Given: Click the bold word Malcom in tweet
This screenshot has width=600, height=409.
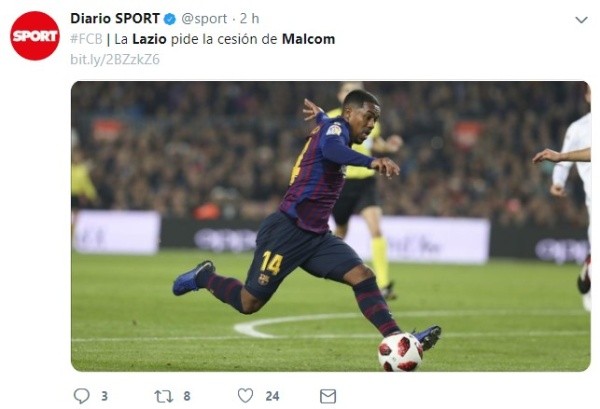Looking at the screenshot, I should pyautogui.click(x=308, y=39).
